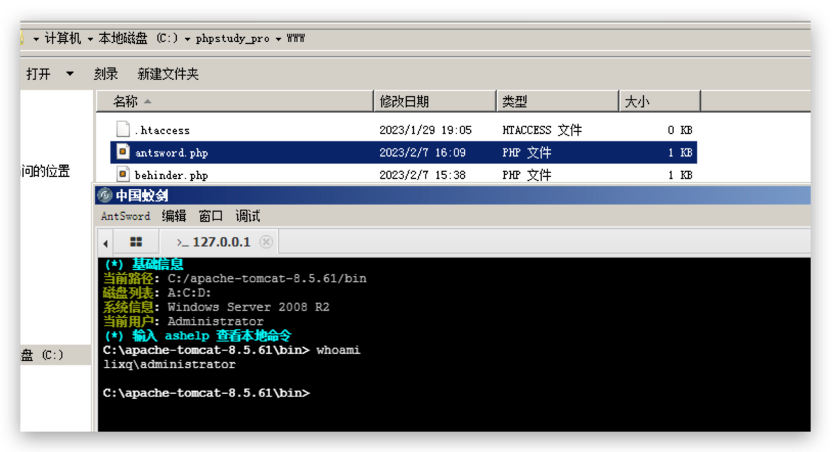Click the 磁盘列表 A:C:D: line
This screenshot has height=452, width=832.
pos(157,293)
